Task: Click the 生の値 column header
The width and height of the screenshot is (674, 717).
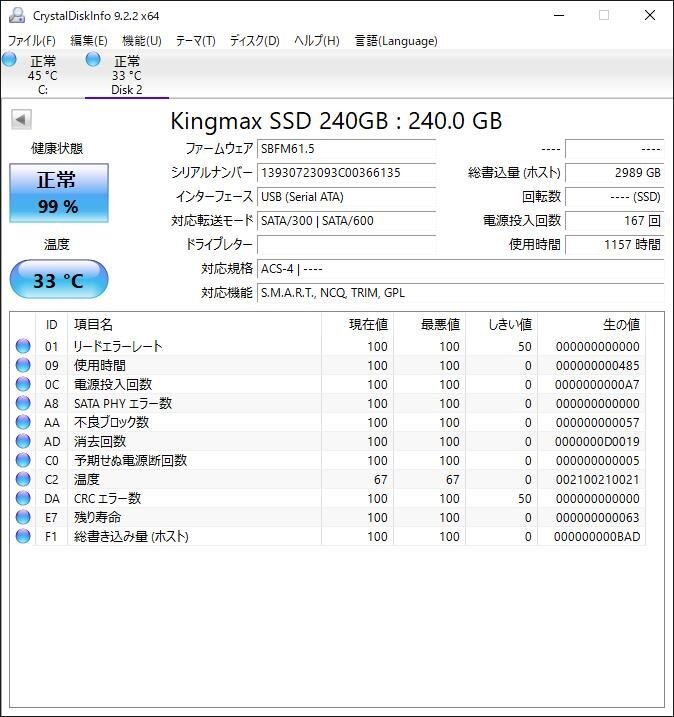Action: point(592,325)
